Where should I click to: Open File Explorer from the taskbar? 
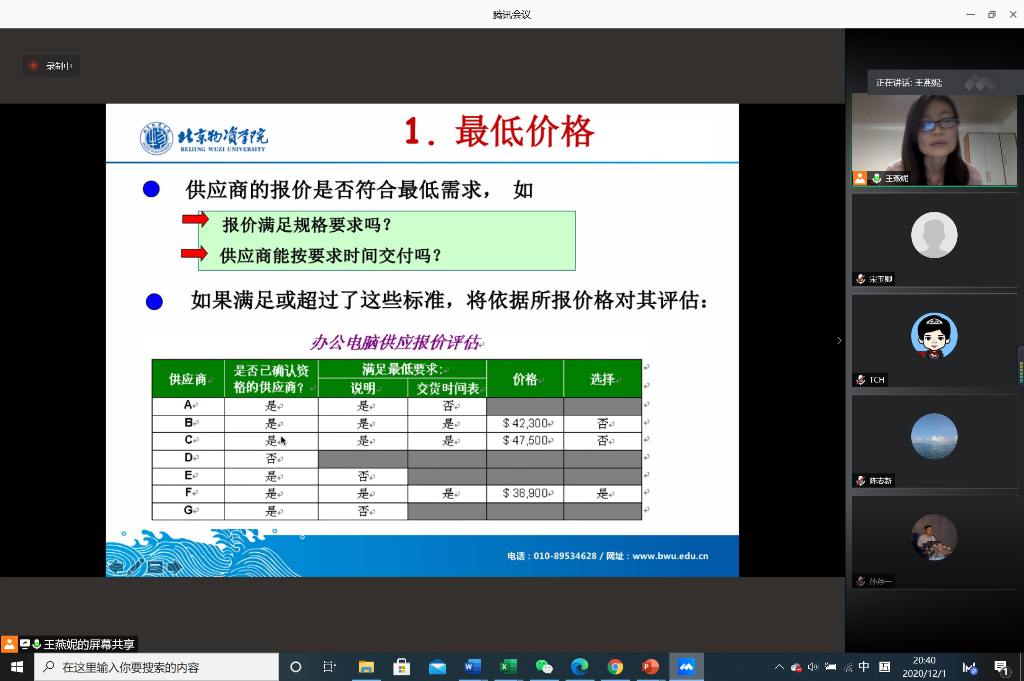[366, 667]
